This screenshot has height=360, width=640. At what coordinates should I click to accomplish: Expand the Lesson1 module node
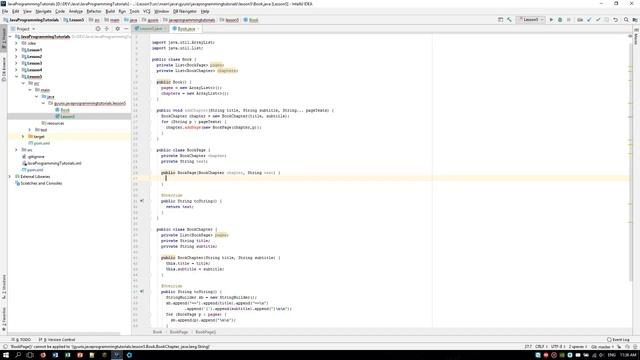pyautogui.click(x=17, y=50)
